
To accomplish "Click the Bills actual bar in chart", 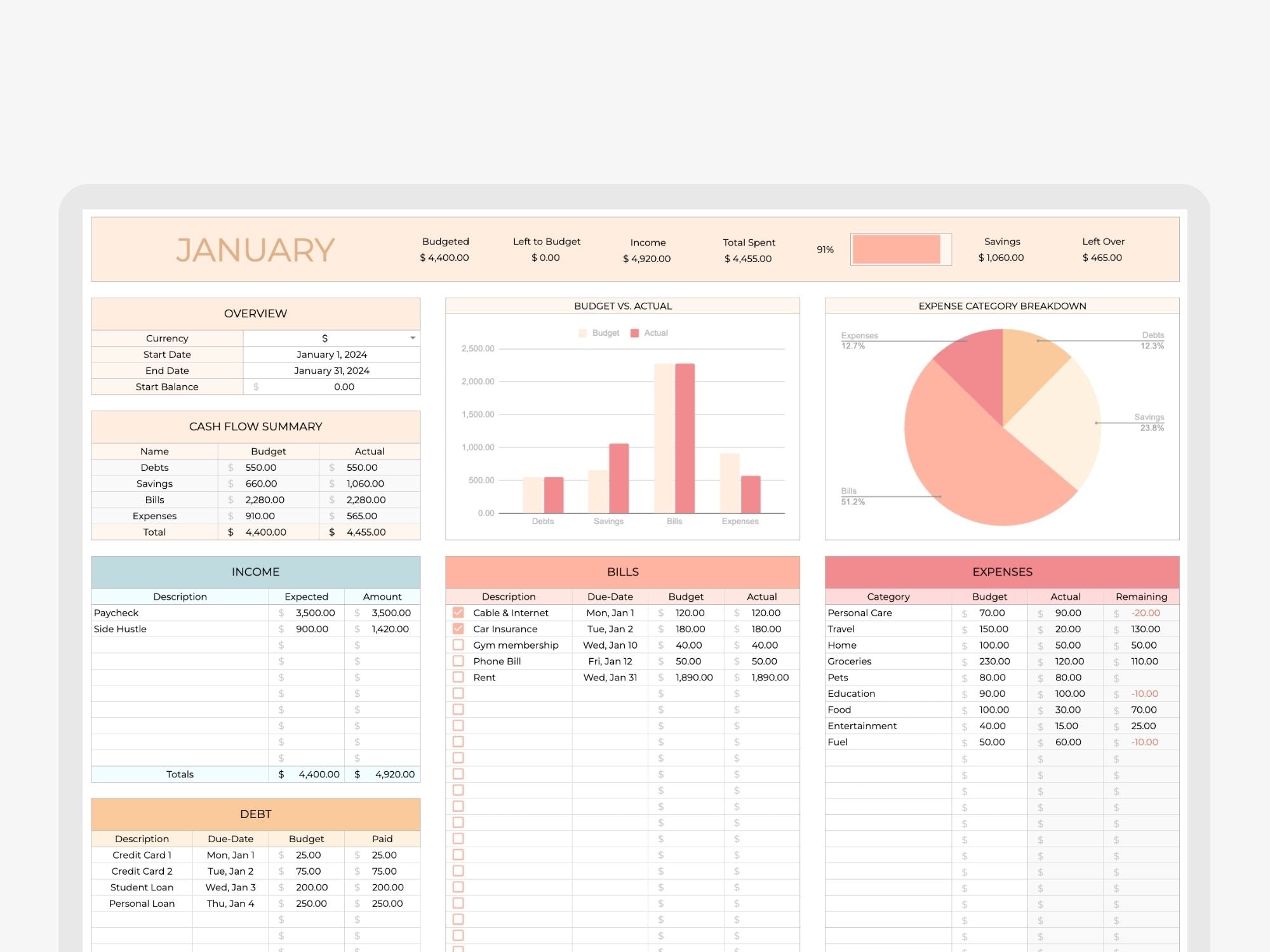I will tap(685, 438).
